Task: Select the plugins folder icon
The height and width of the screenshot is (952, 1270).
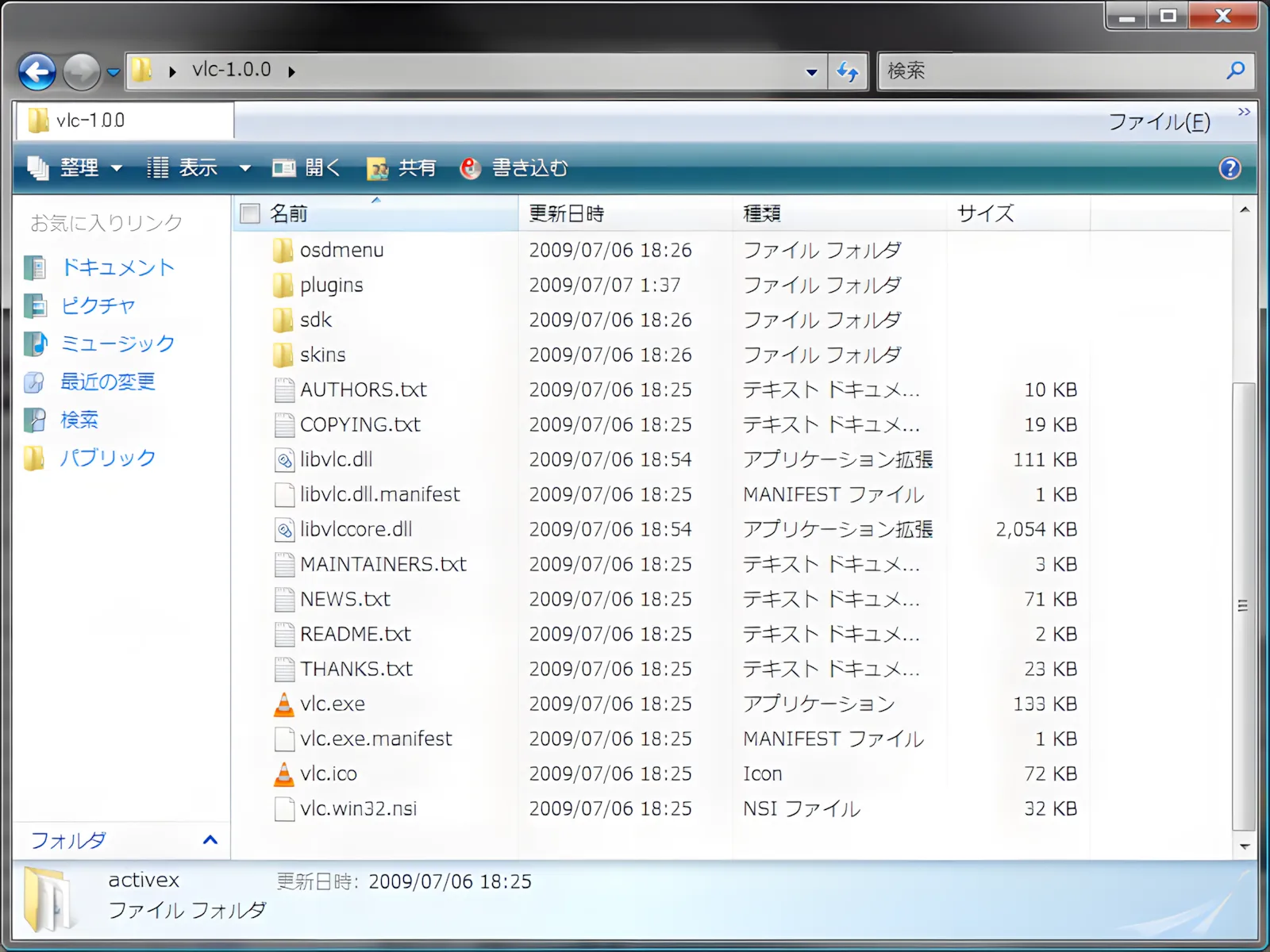Action: 283,285
